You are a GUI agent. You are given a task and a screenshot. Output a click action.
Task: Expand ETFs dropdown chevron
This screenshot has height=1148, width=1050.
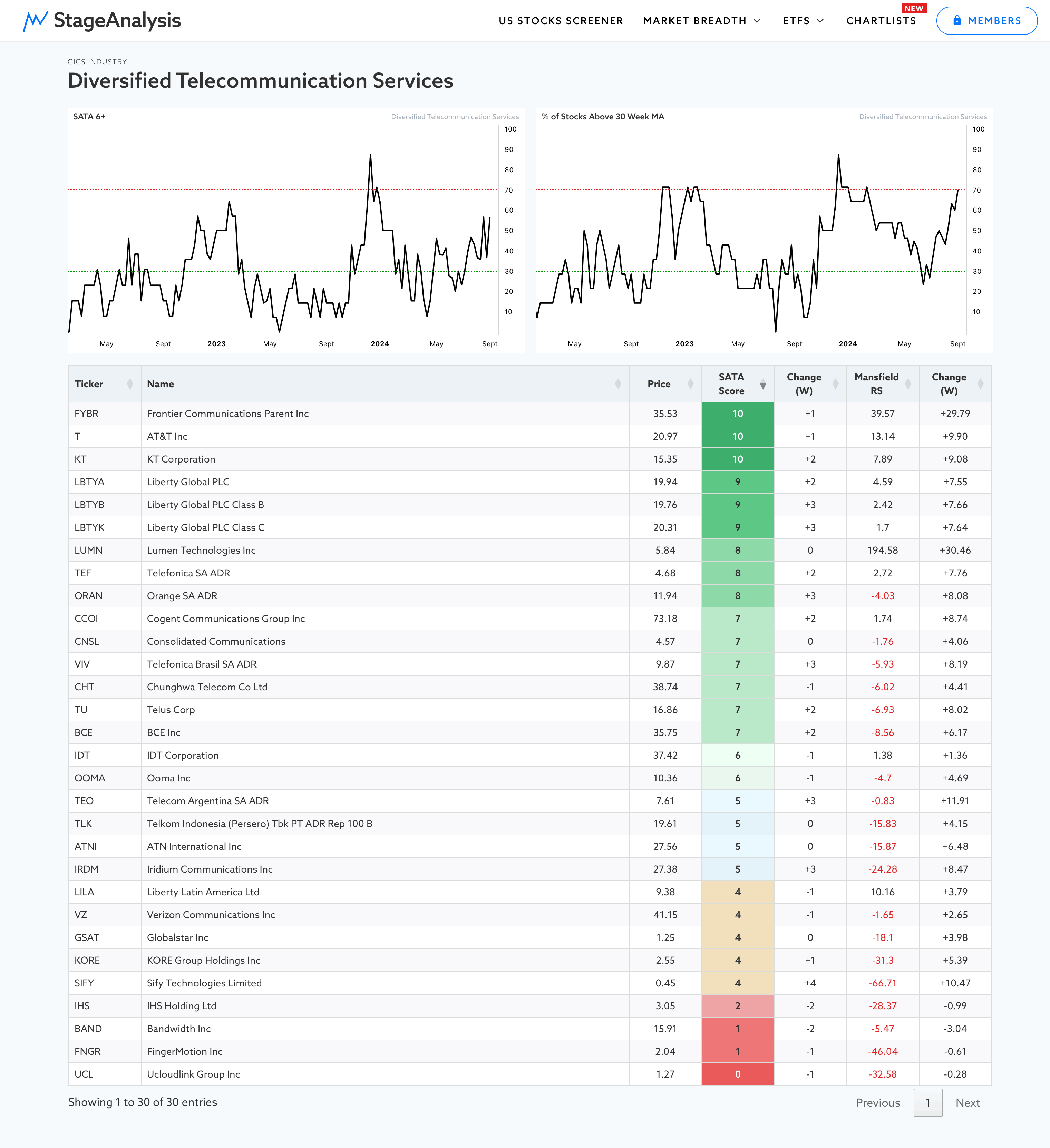coord(820,20)
